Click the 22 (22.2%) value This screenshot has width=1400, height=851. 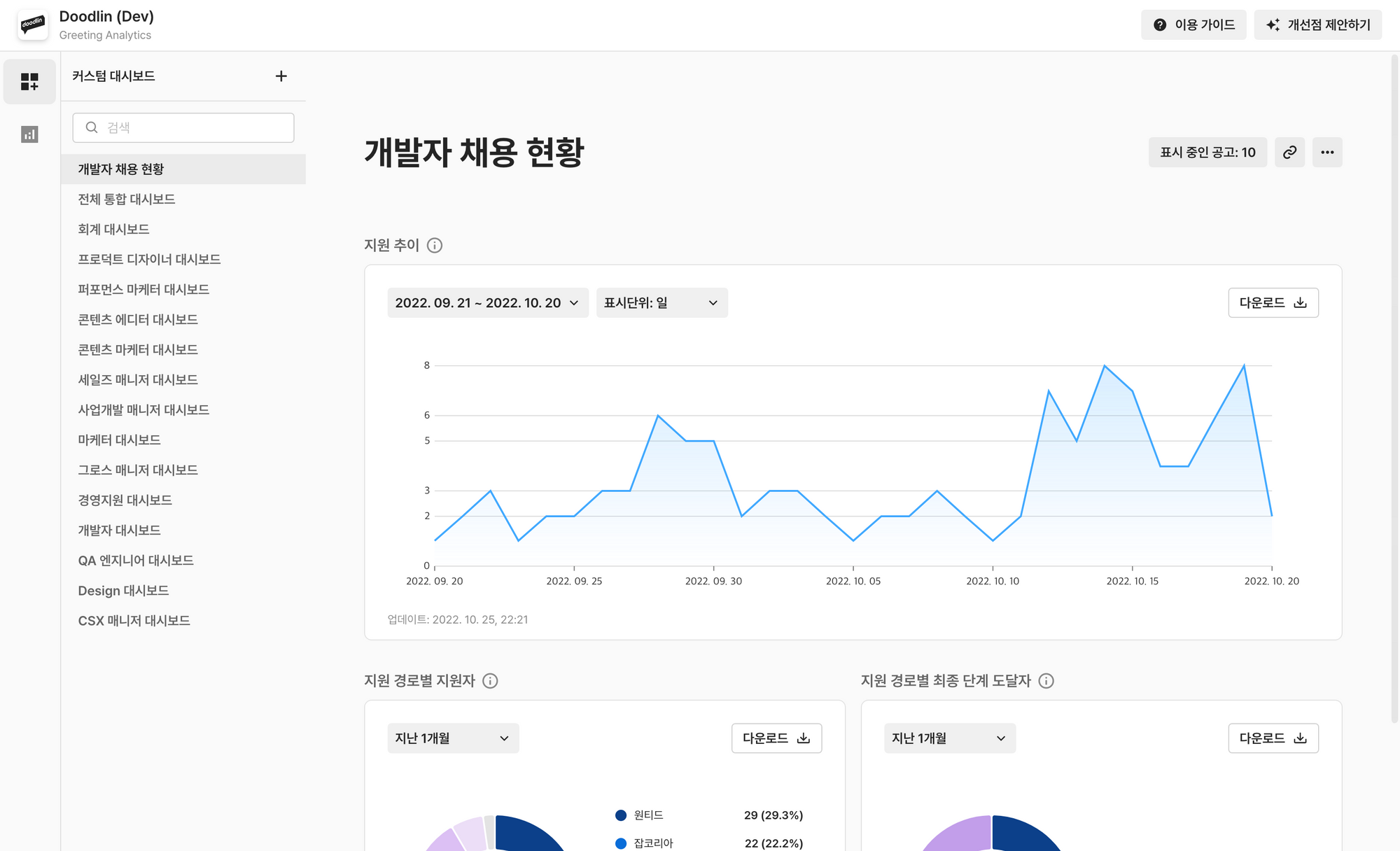pos(773,843)
